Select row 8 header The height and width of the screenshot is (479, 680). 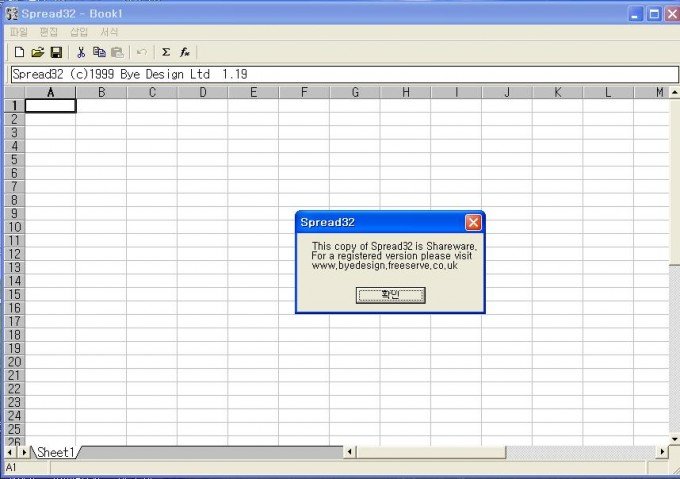[14, 200]
